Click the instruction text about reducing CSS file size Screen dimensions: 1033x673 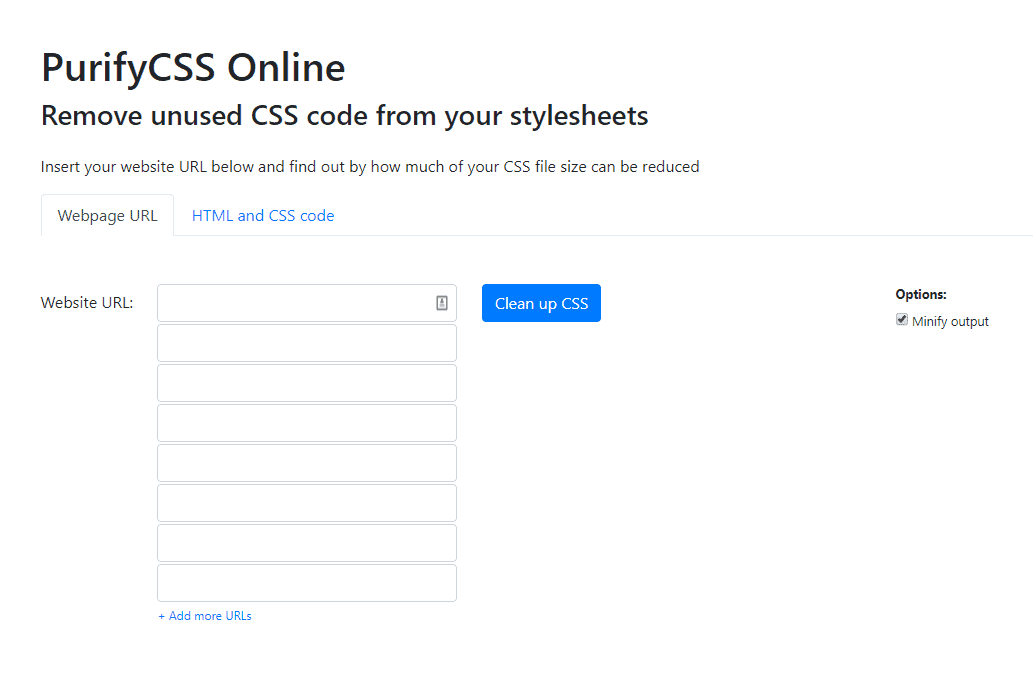click(x=369, y=166)
